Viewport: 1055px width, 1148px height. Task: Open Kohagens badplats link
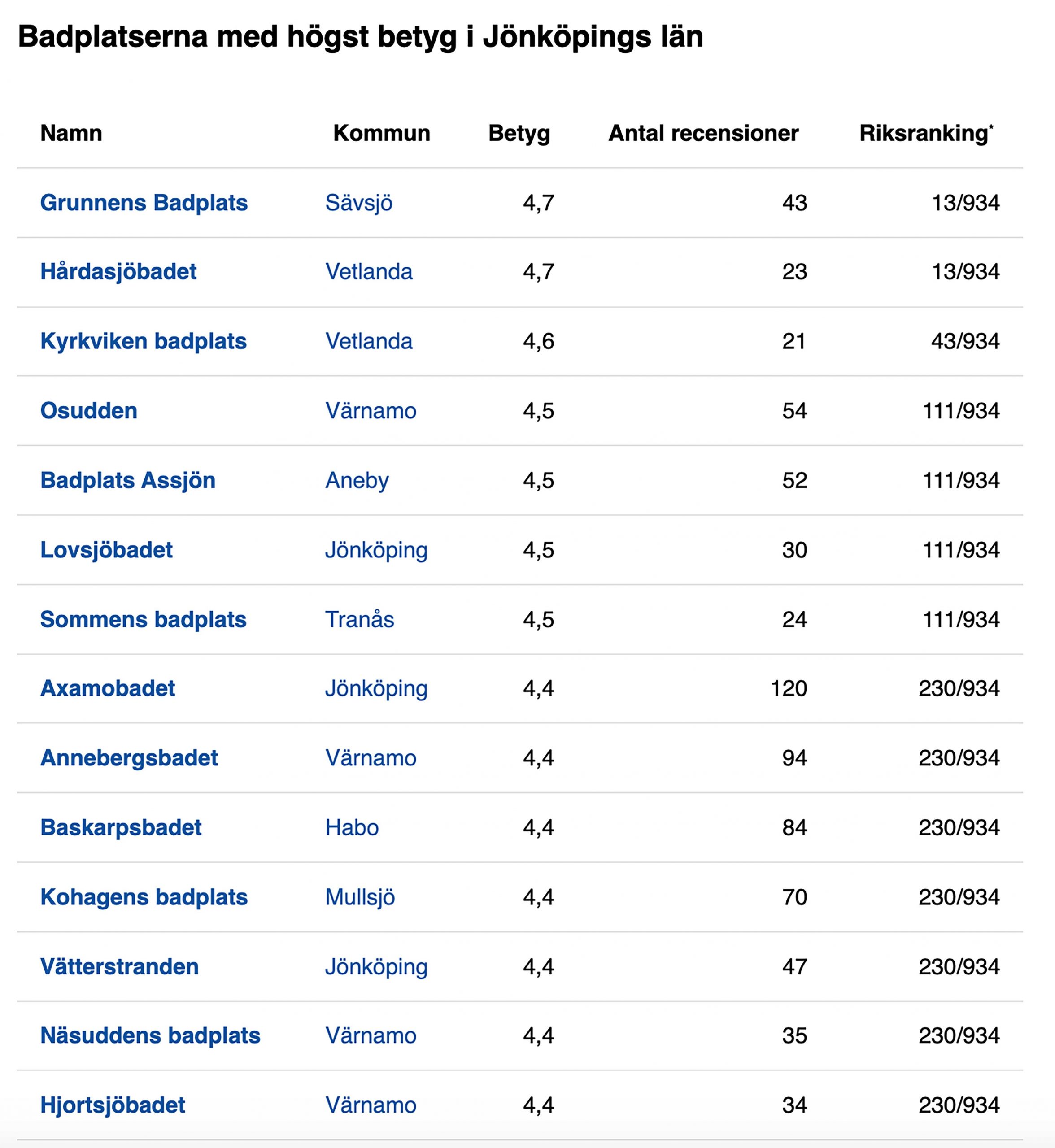[x=144, y=897]
